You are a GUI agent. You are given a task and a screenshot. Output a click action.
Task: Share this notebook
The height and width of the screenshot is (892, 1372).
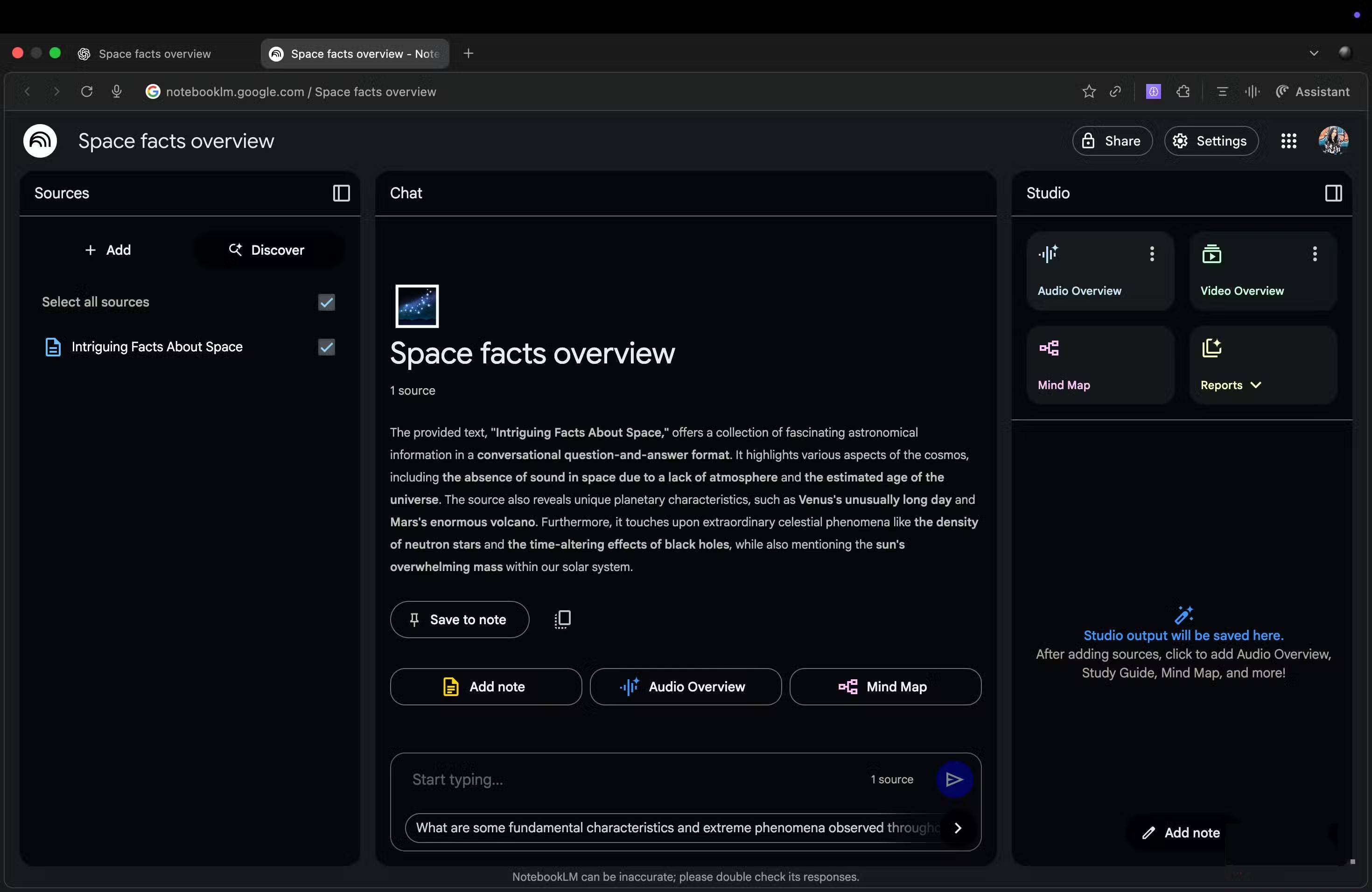[x=1112, y=141]
